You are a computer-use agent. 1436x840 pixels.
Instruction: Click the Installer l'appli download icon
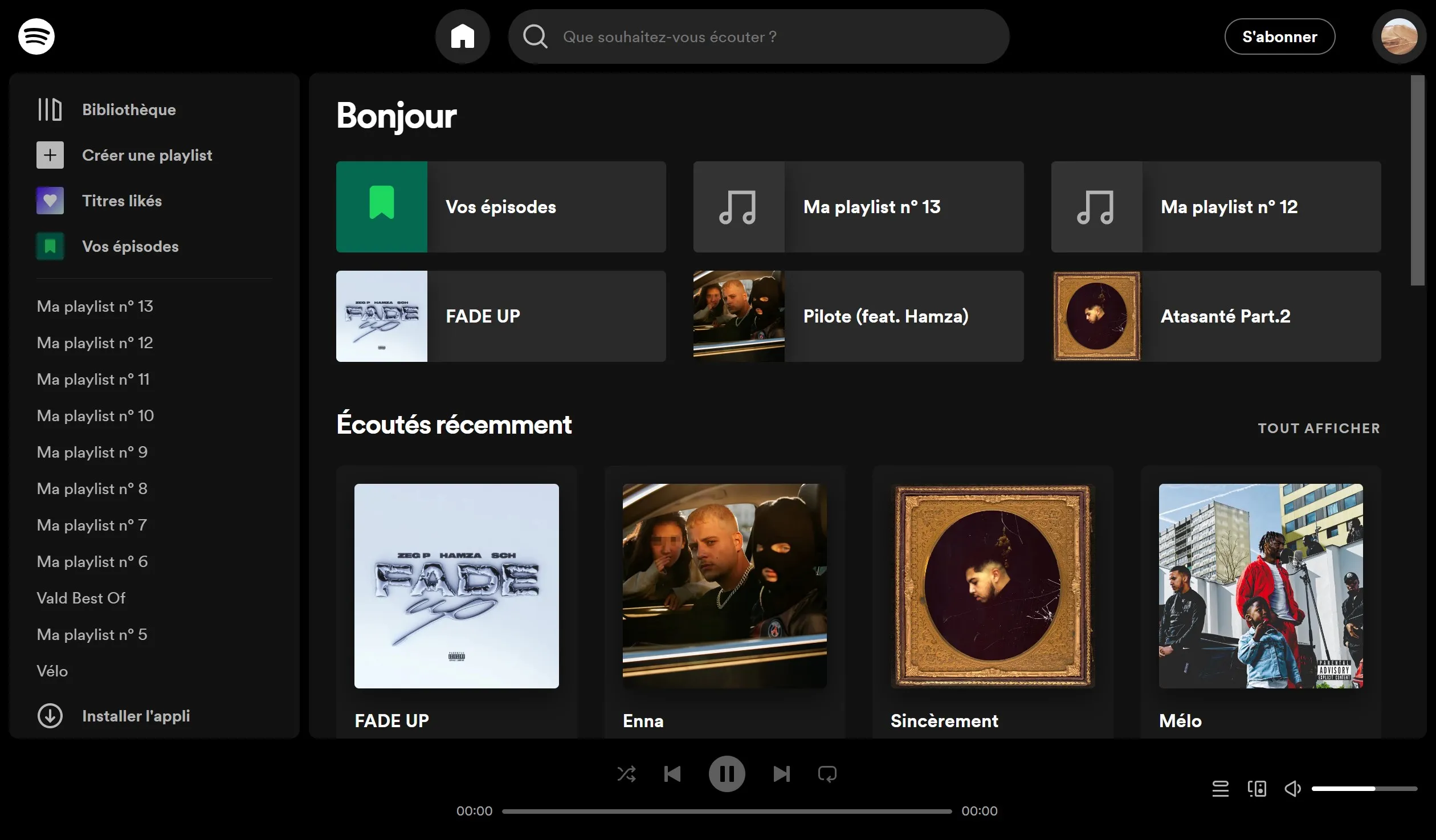50,716
